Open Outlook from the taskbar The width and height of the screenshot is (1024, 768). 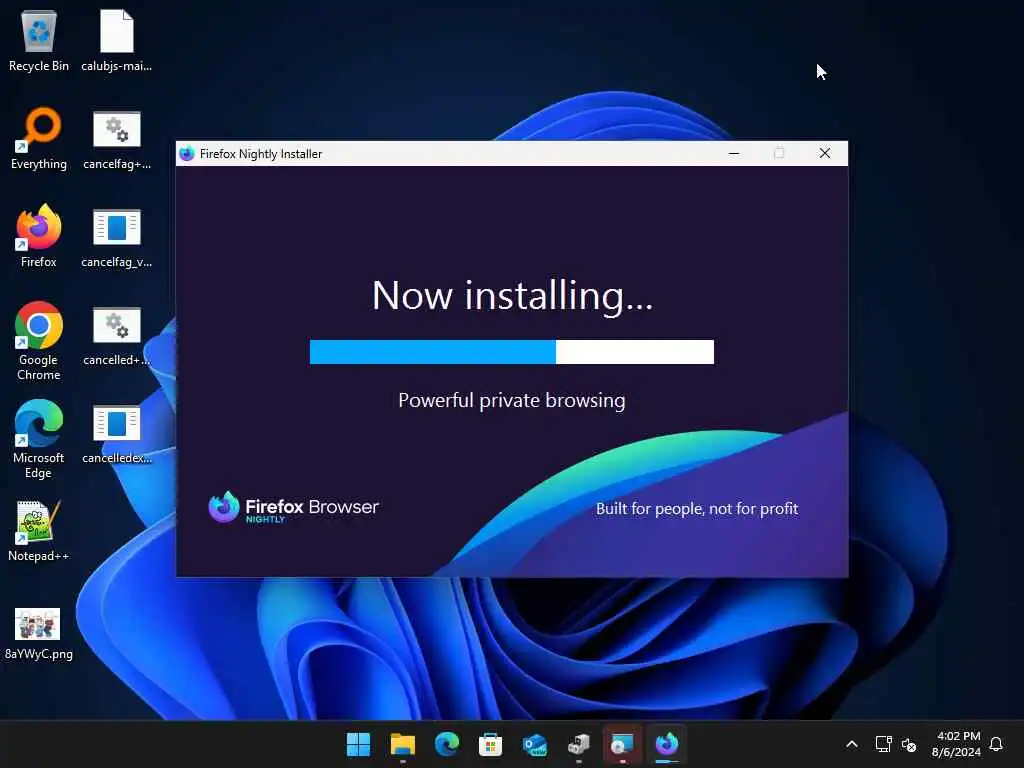(534, 744)
